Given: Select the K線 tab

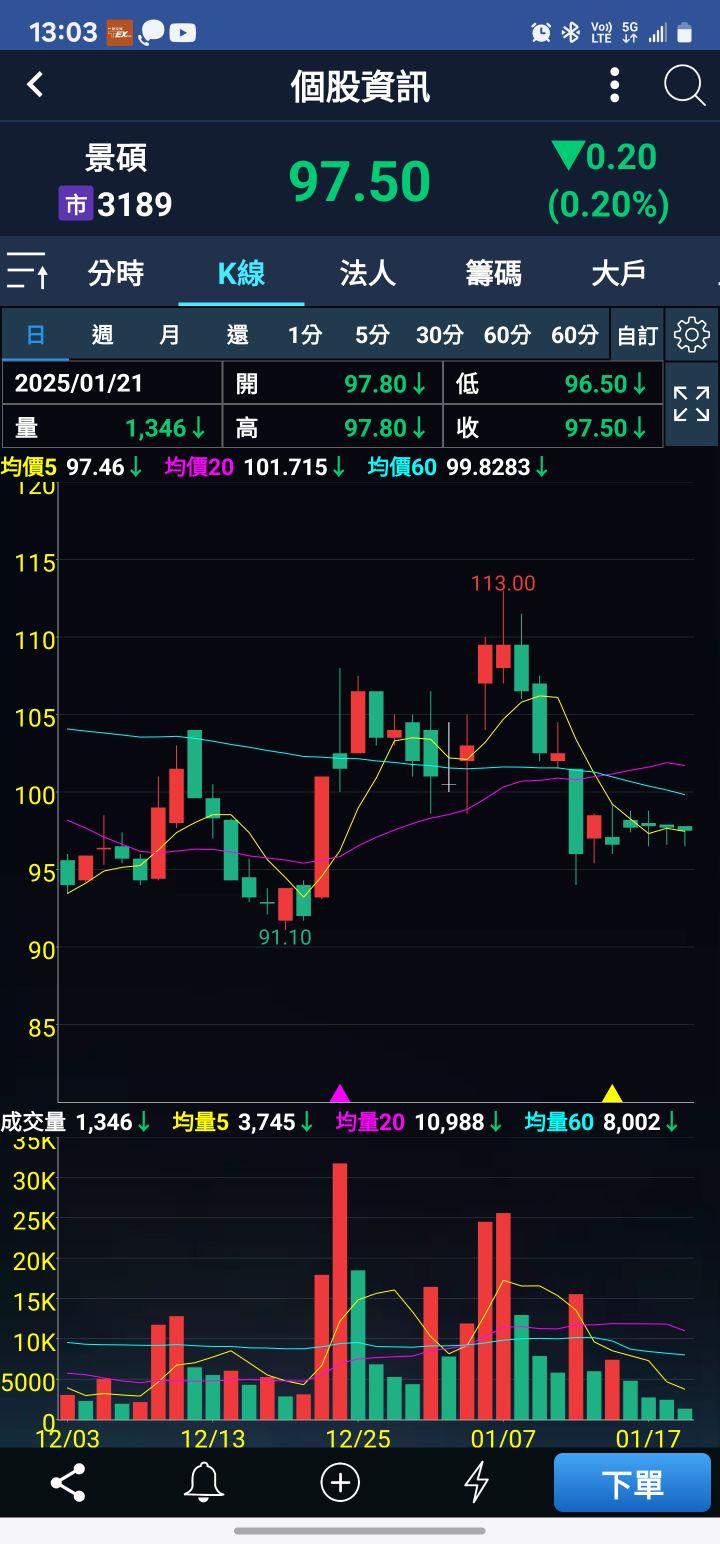Looking at the screenshot, I should [x=242, y=272].
